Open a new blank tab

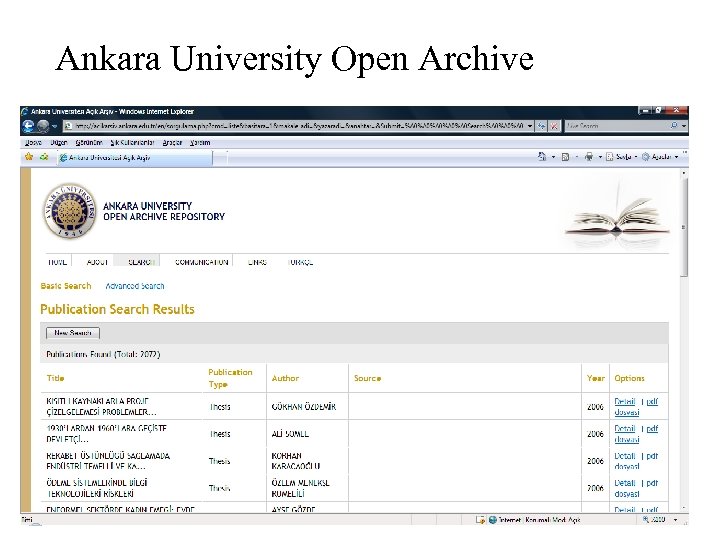pyautogui.click(x=220, y=158)
